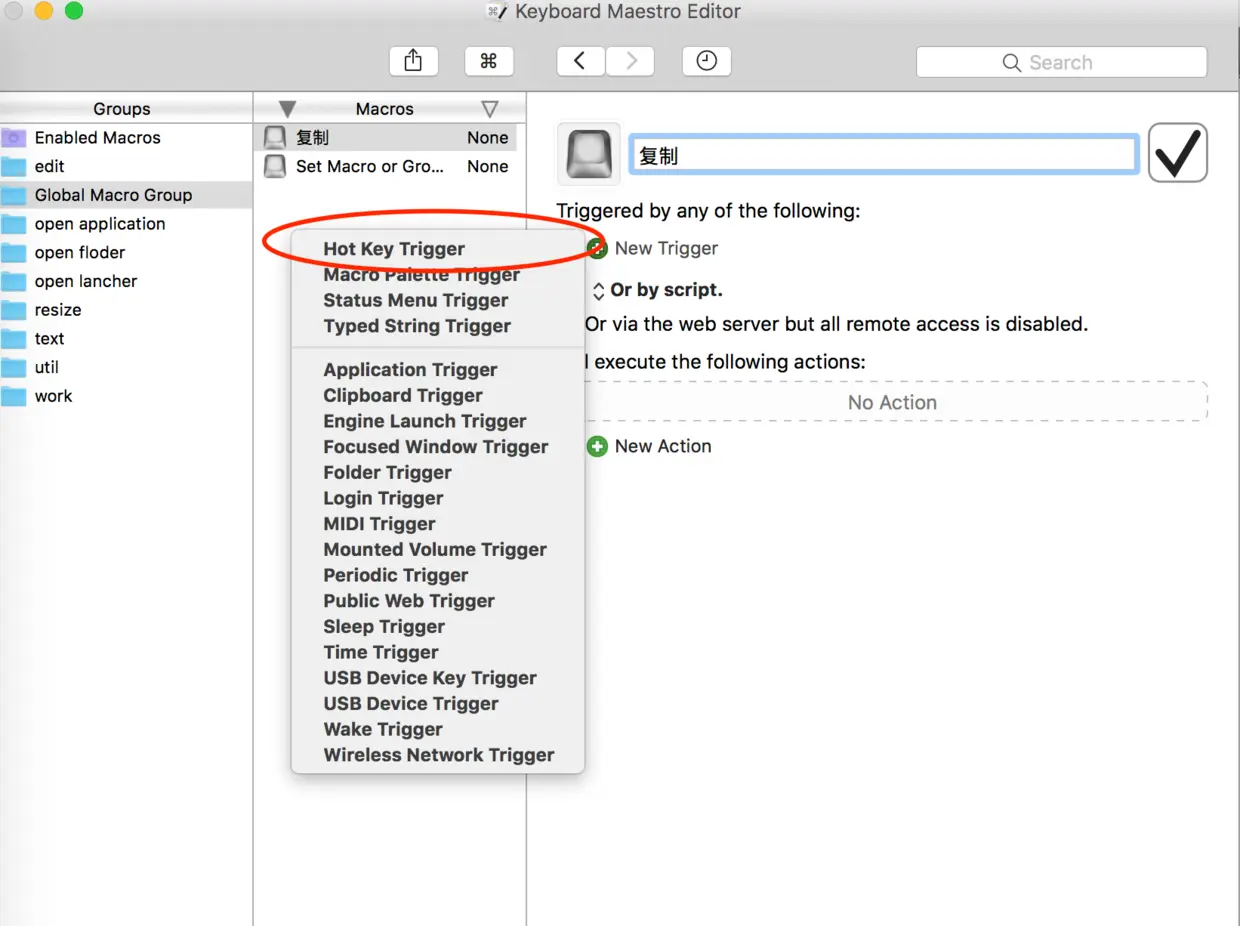Click the key icon next to 复制 in list

275,138
